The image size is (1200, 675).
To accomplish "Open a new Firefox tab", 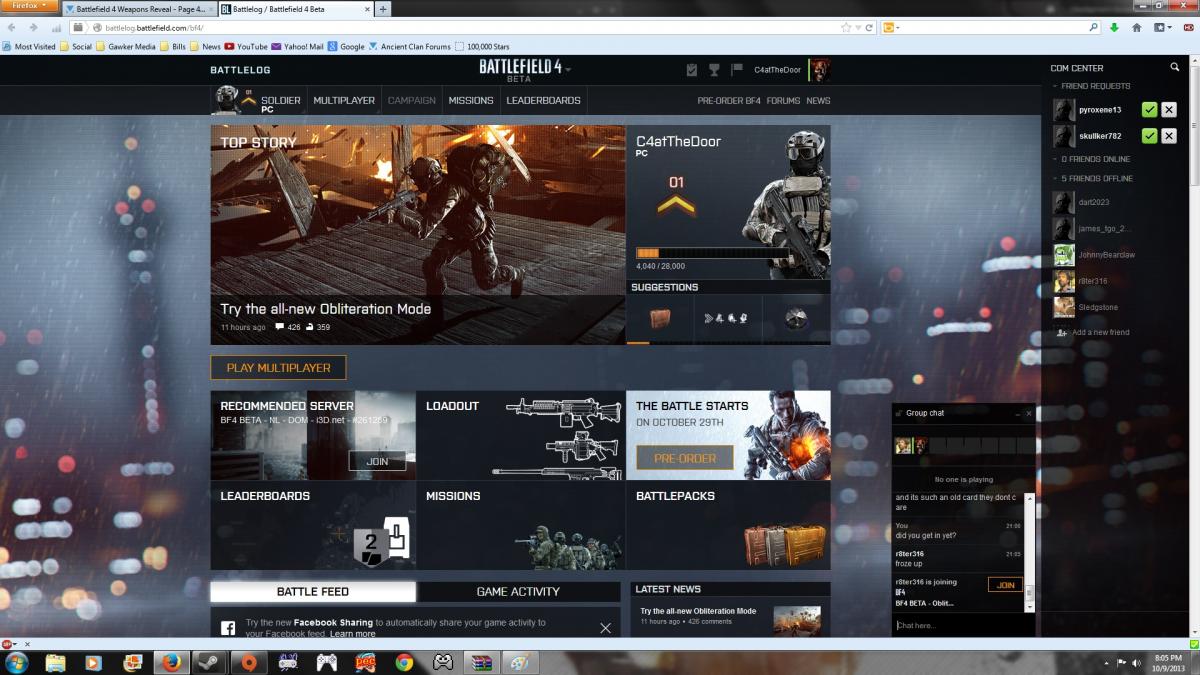I will click(x=383, y=9).
